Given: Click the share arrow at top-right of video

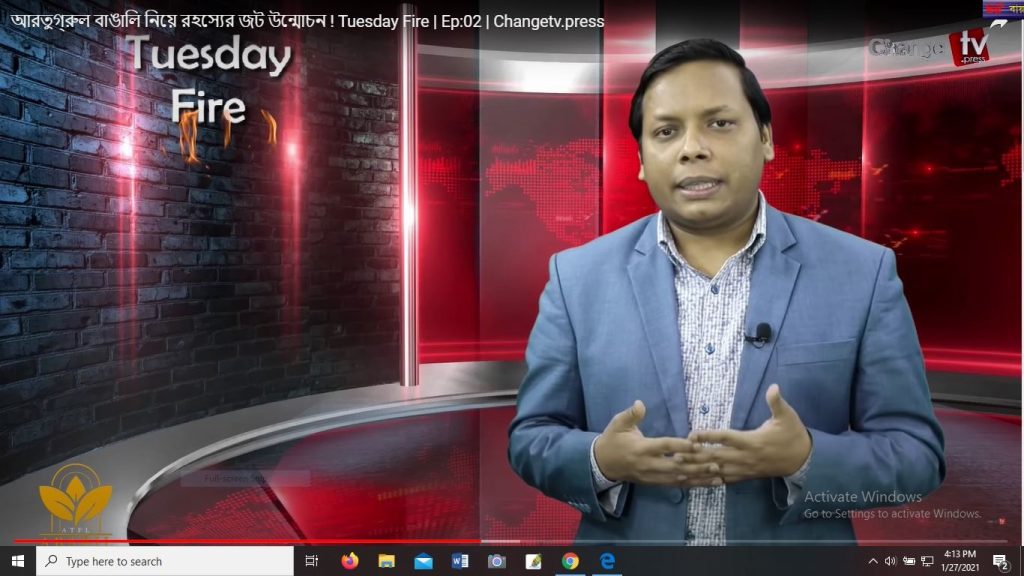Looking at the screenshot, I should [998, 25].
